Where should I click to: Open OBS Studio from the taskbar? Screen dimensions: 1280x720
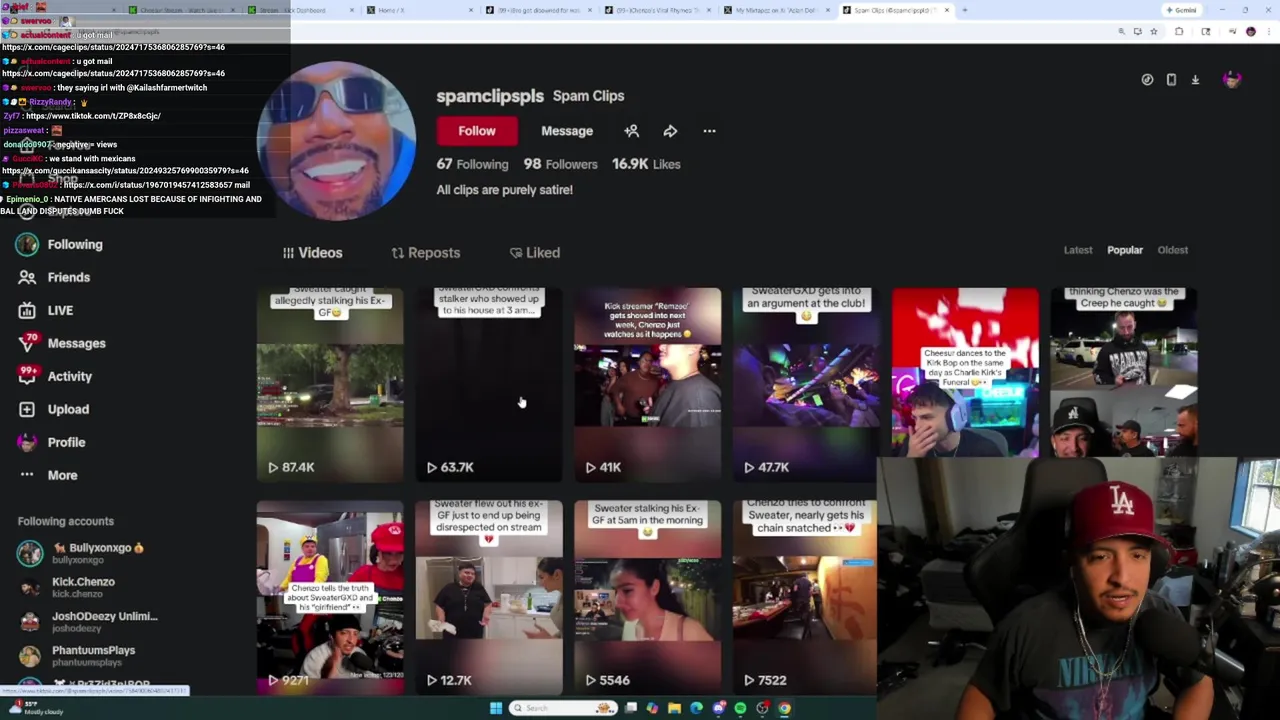762,708
